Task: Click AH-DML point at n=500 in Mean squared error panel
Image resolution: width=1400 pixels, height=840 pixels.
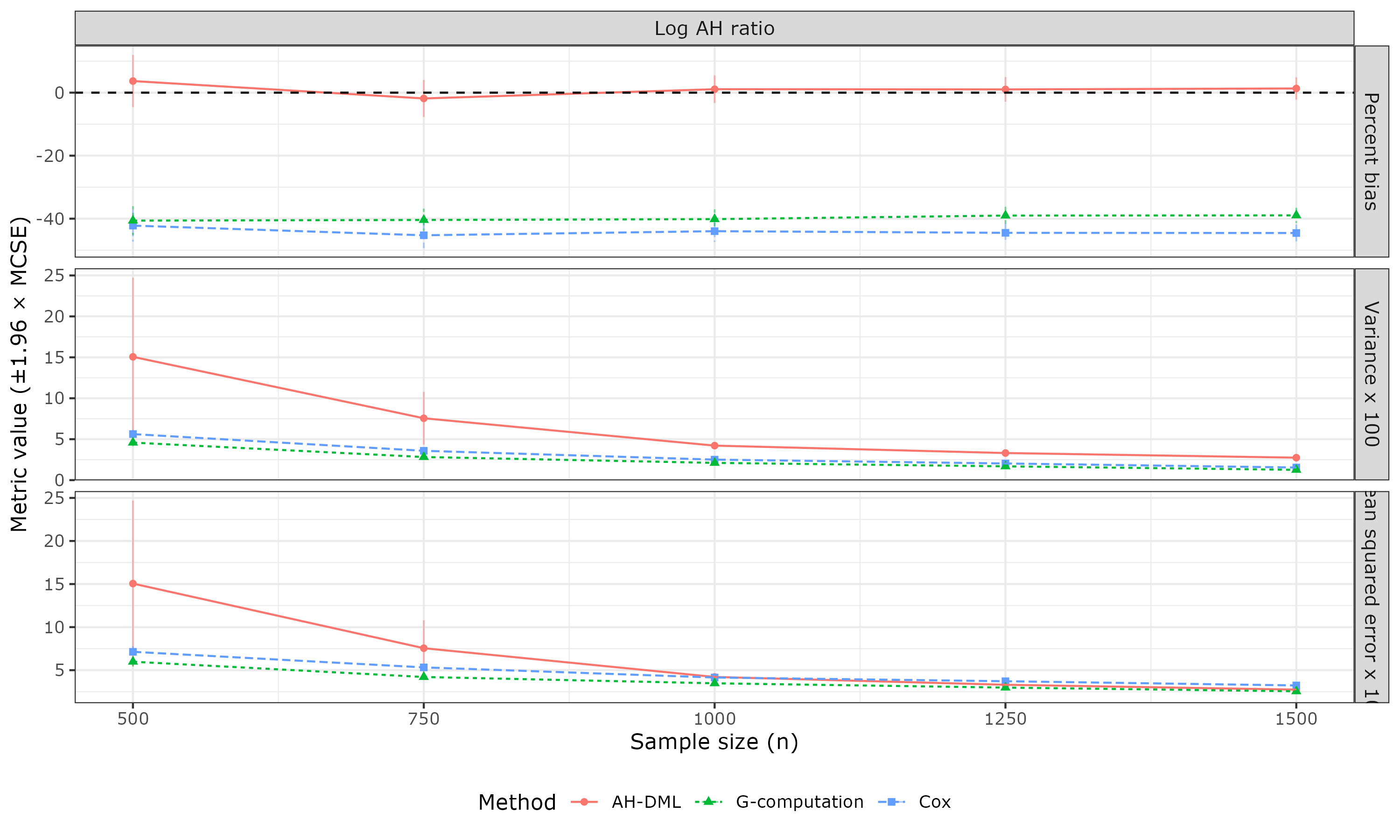Action: coord(133,584)
